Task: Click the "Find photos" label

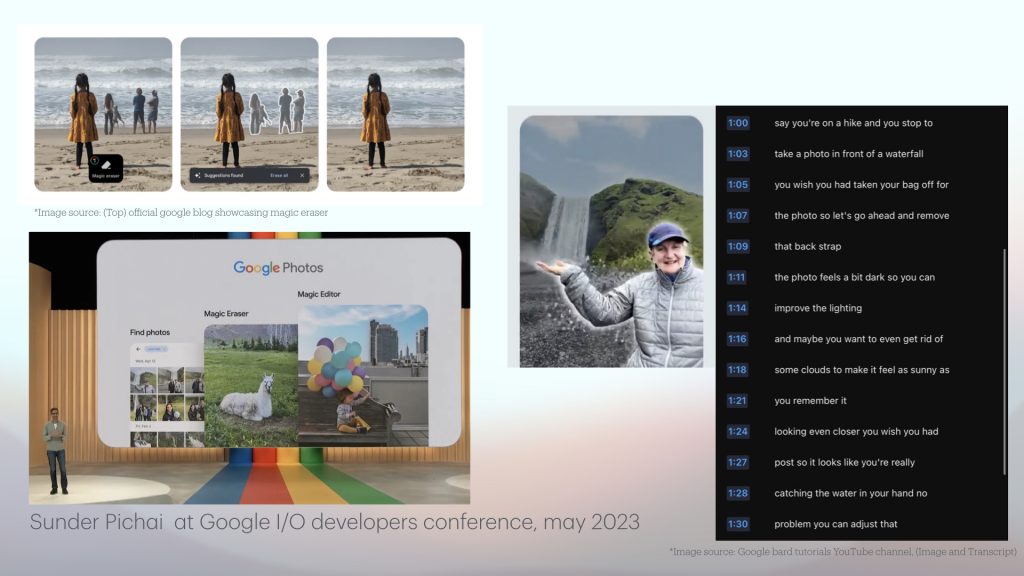Action: pos(150,332)
